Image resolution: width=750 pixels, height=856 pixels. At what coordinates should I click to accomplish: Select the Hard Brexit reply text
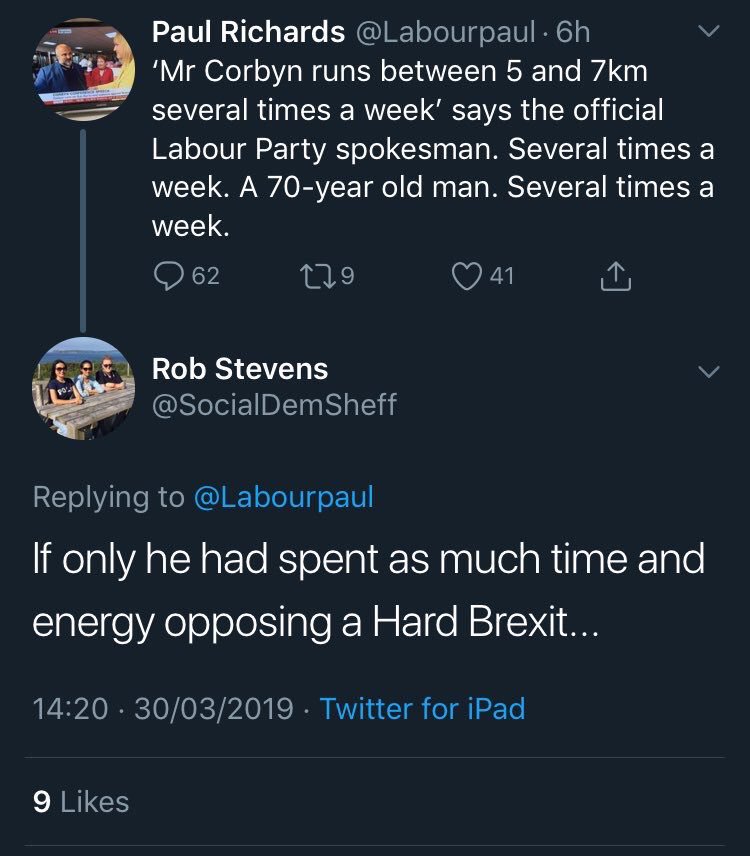(x=368, y=589)
